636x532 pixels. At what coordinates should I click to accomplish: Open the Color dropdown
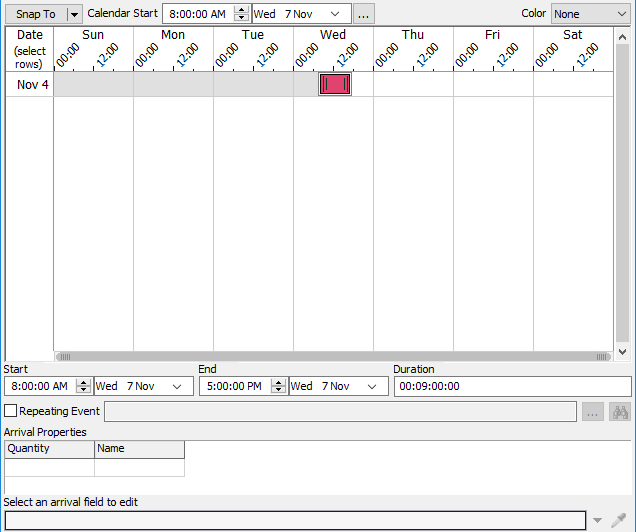pos(590,14)
